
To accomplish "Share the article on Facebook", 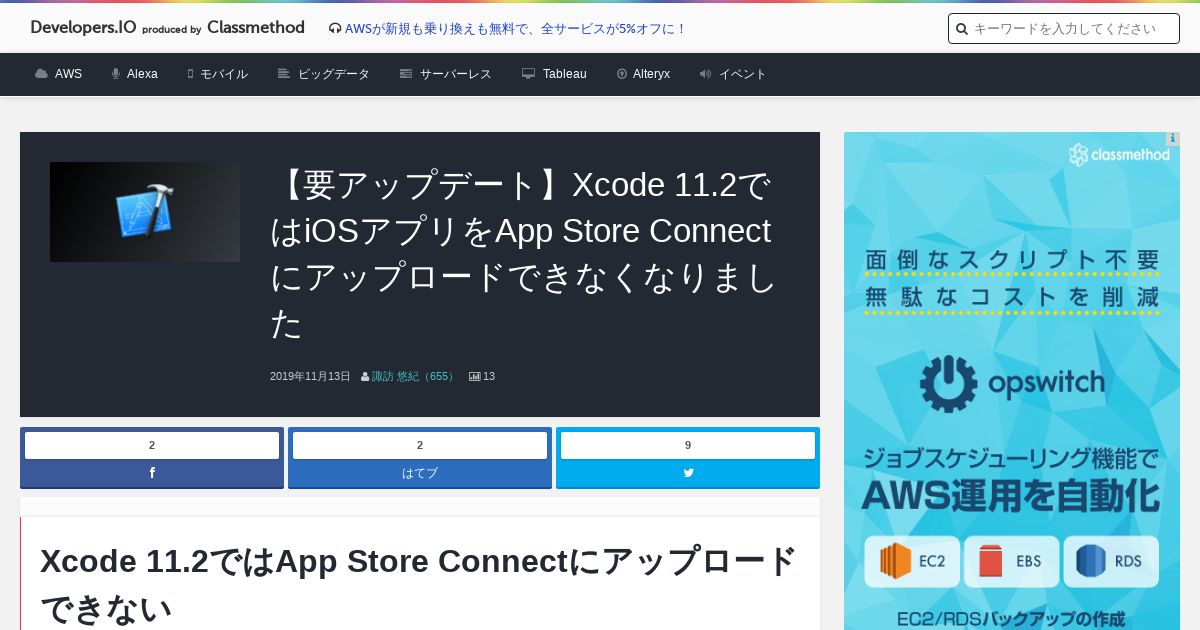I will (152, 473).
